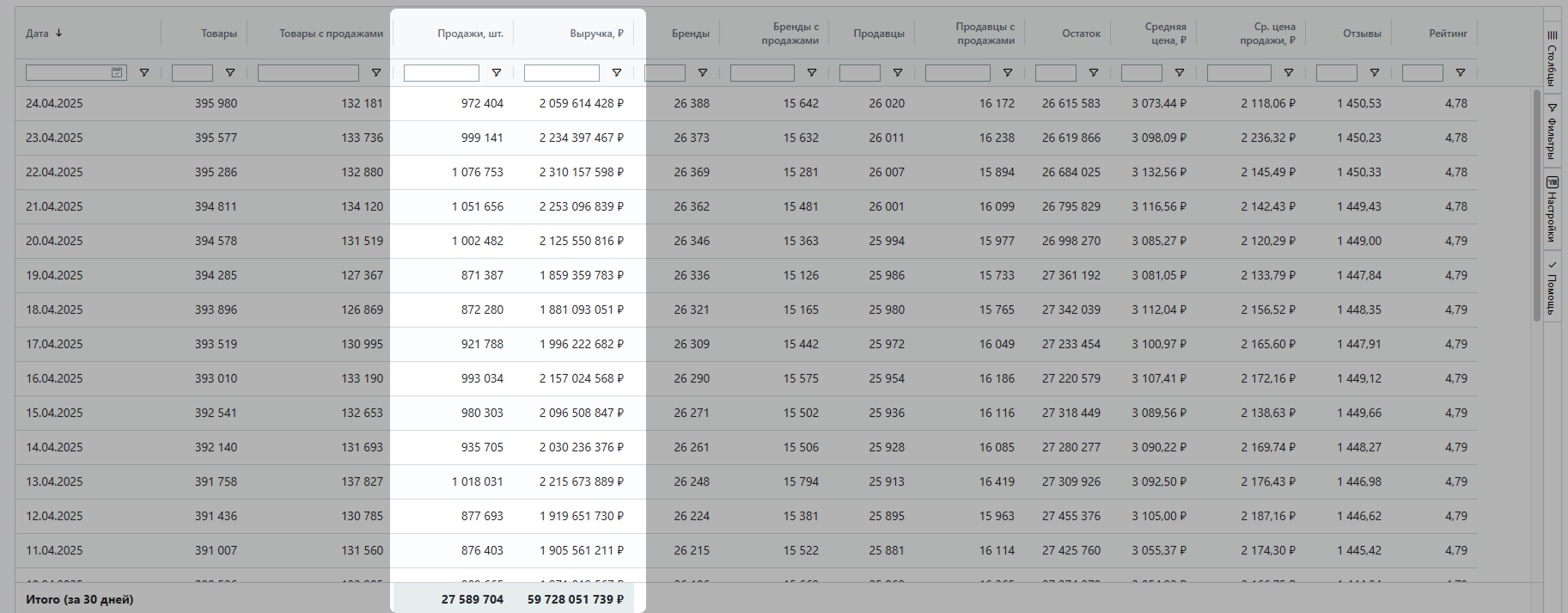Sort by the Остаток column header
This screenshot has height=613, width=1568.
[x=1081, y=34]
